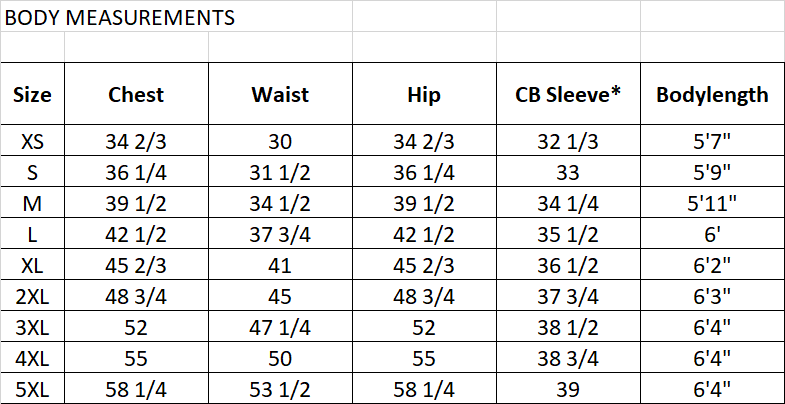
Task: Select the Chest column header cell
Action: click(x=136, y=95)
